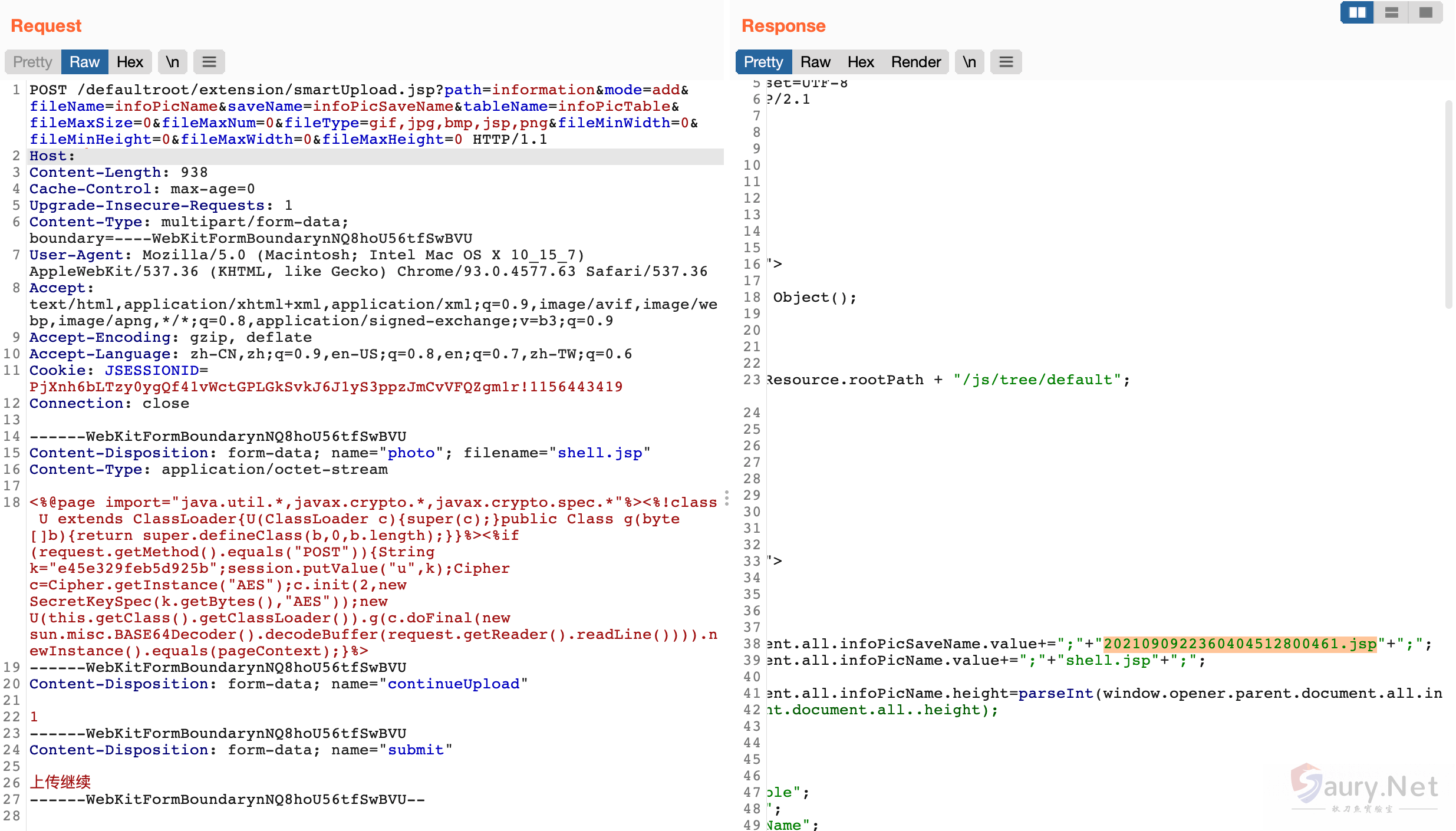Select the Hex tab in Request
The height and width of the screenshot is (831, 1456).
click(130, 62)
